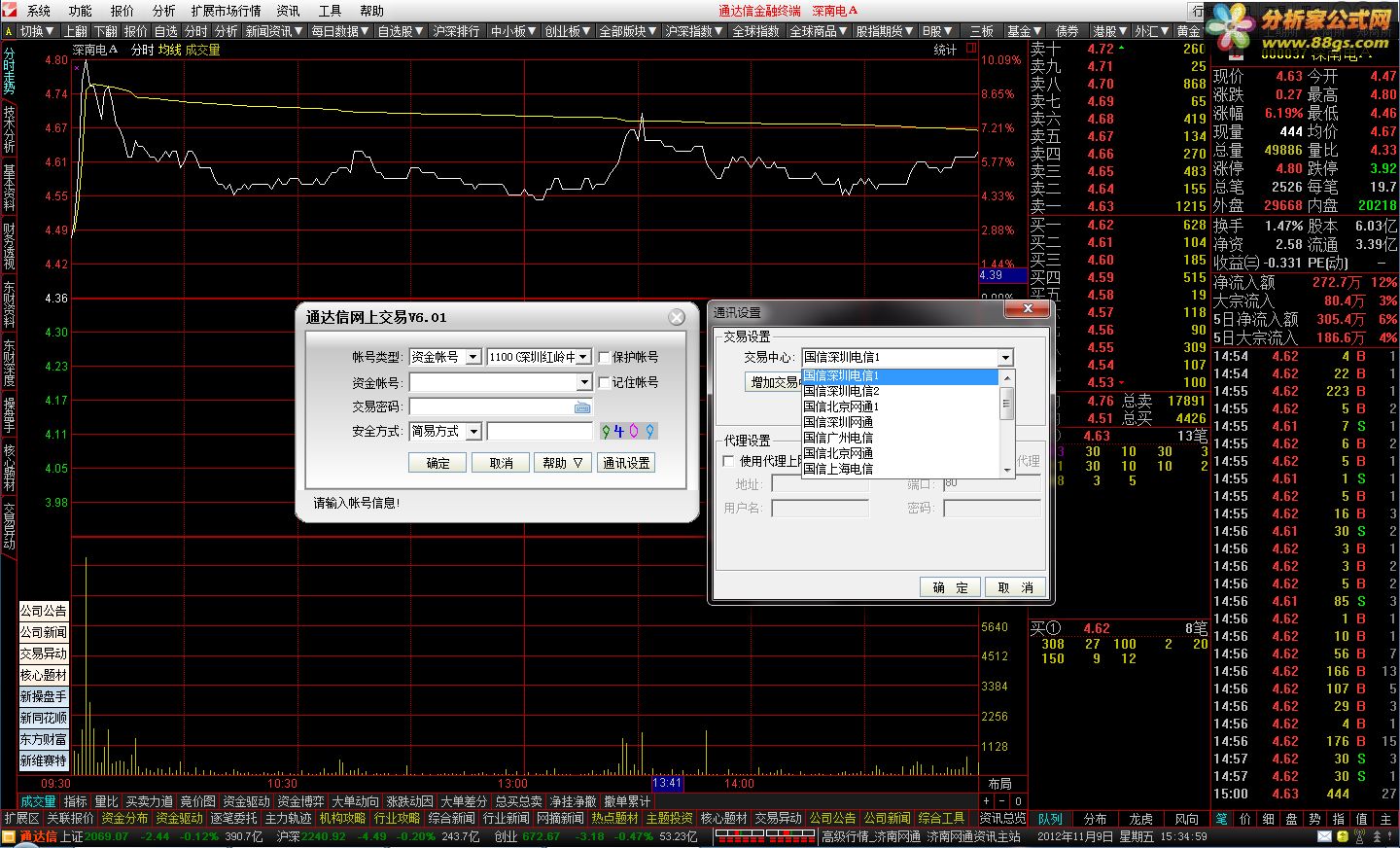The width and height of the screenshot is (1400, 848).
Task: Toggle the 使用代理 checkbox
Action: pos(728,461)
